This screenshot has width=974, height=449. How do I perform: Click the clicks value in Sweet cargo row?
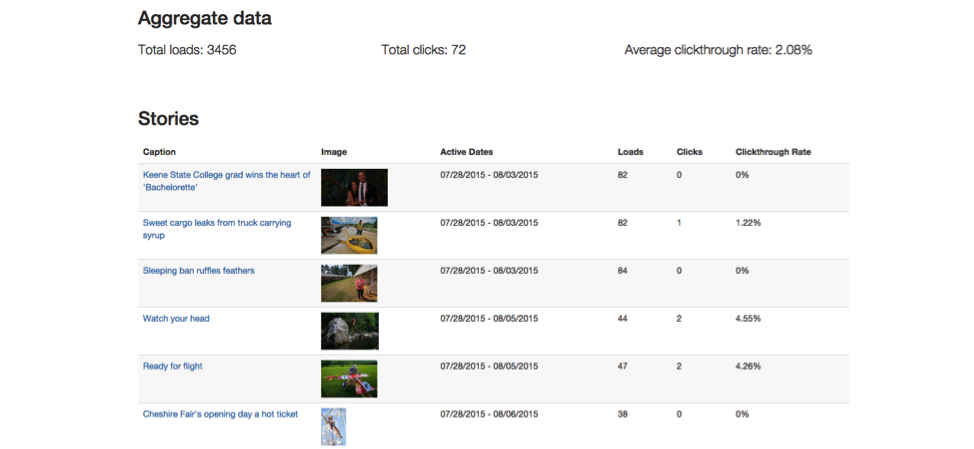[x=679, y=223]
